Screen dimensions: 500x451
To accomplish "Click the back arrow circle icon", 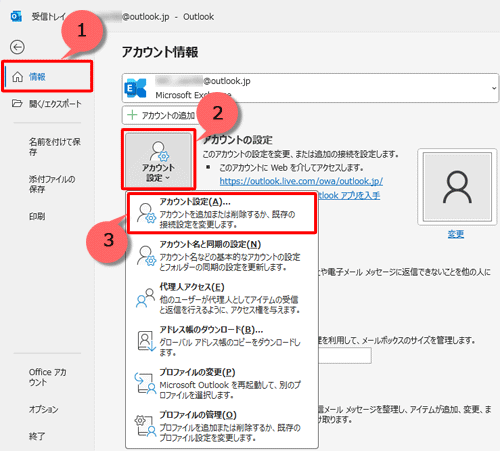I will tap(17, 47).
